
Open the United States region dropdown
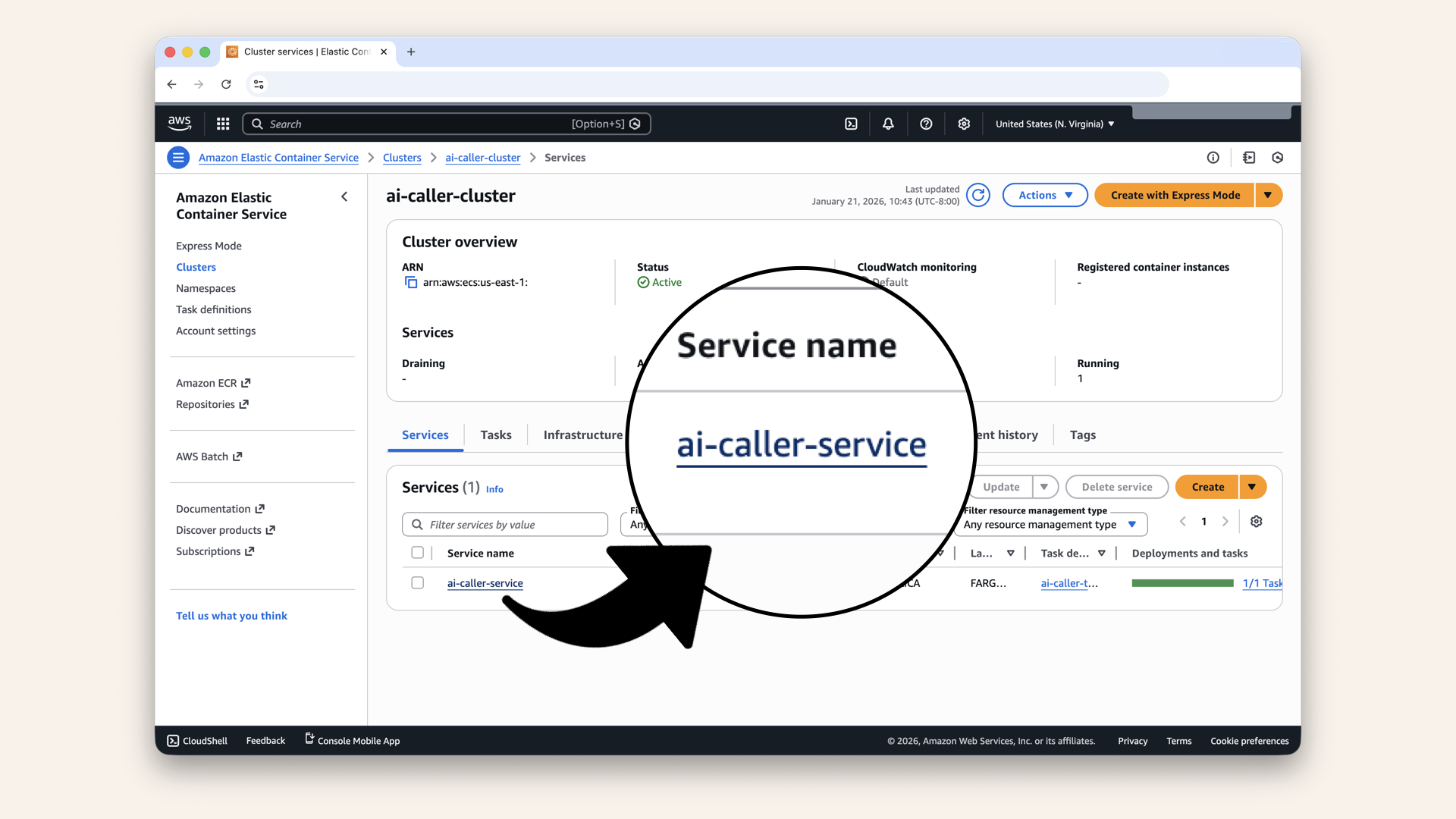[1053, 124]
